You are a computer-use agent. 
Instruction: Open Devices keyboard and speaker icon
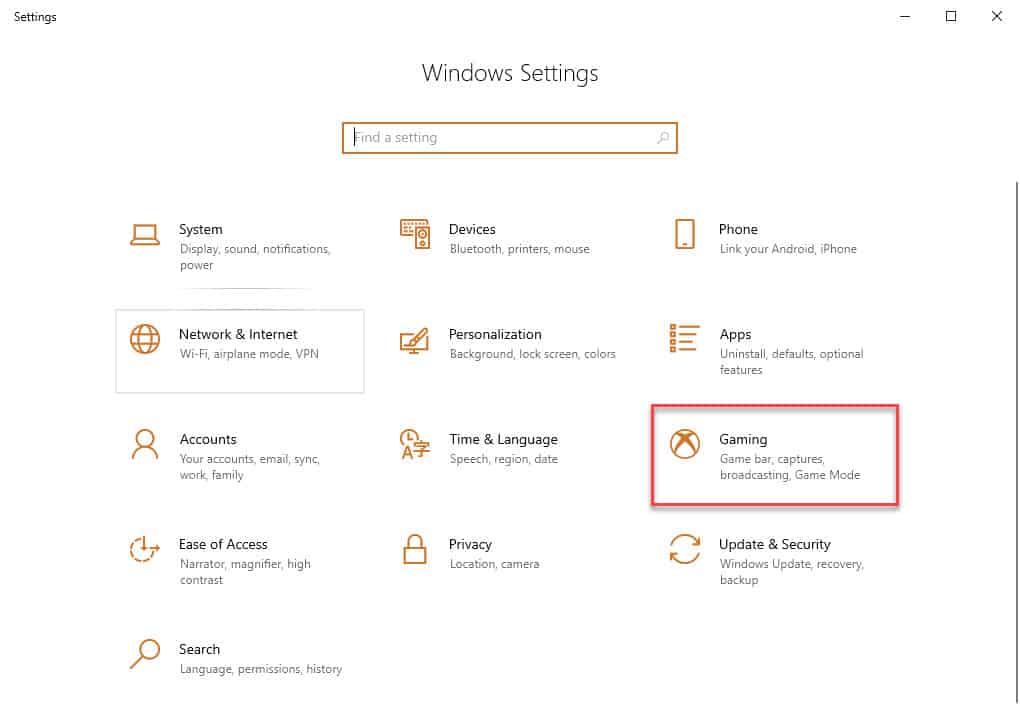tap(415, 234)
